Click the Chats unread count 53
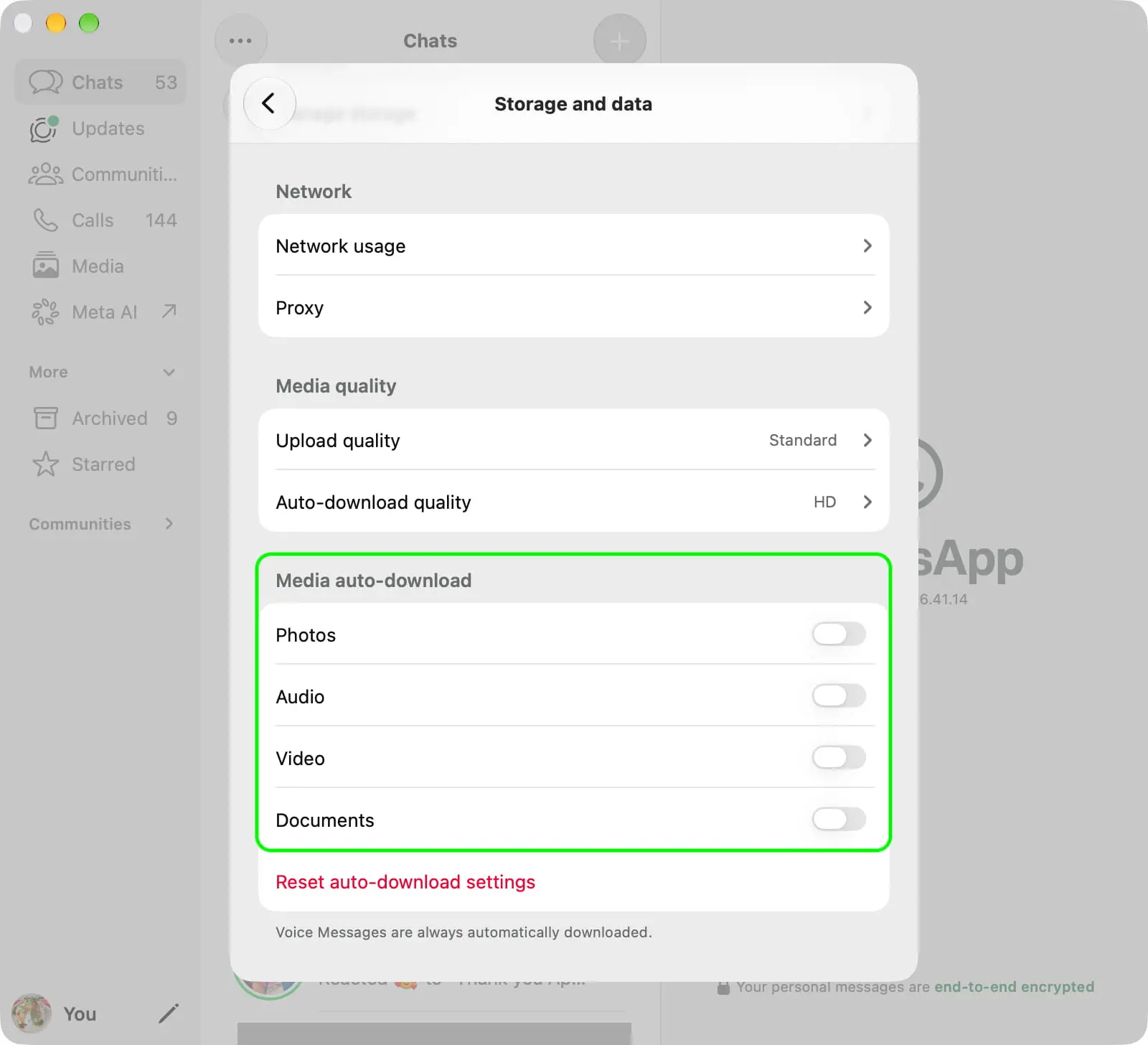This screenshot has height=1045, width=1148. (x=166, y=83)
